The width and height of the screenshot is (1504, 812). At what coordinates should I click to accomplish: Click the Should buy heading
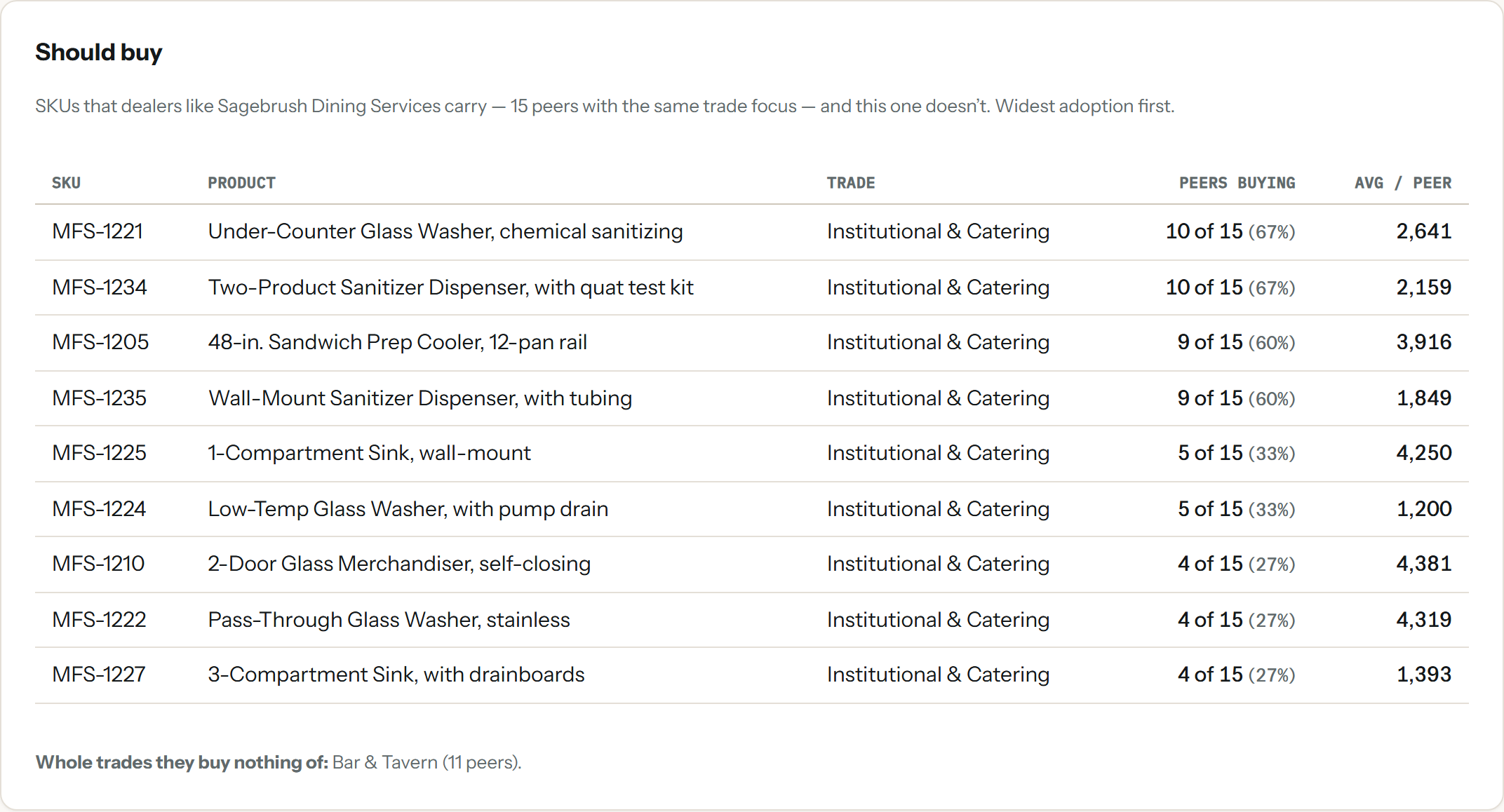[99, 53]
